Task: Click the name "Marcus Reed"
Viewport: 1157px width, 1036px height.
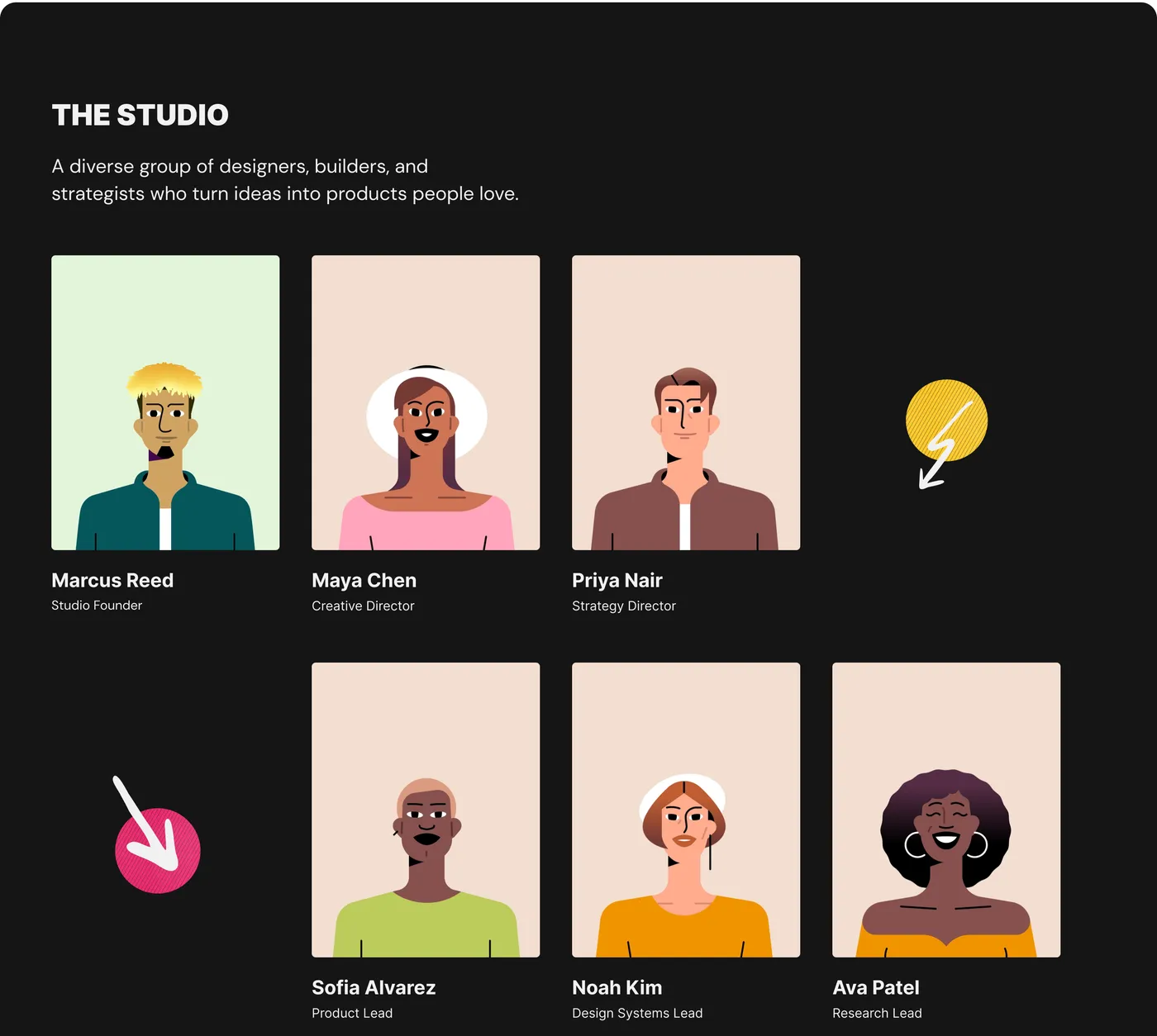Action: click(112, 580)
